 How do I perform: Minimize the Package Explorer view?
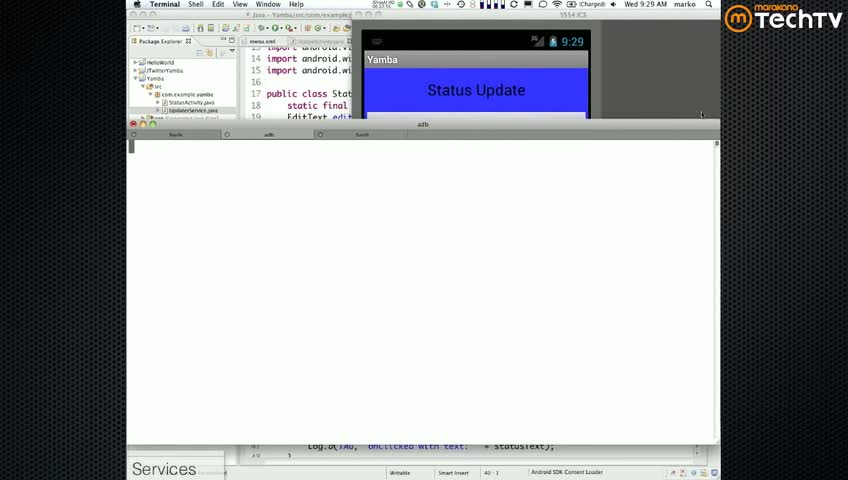coord(223,39)
